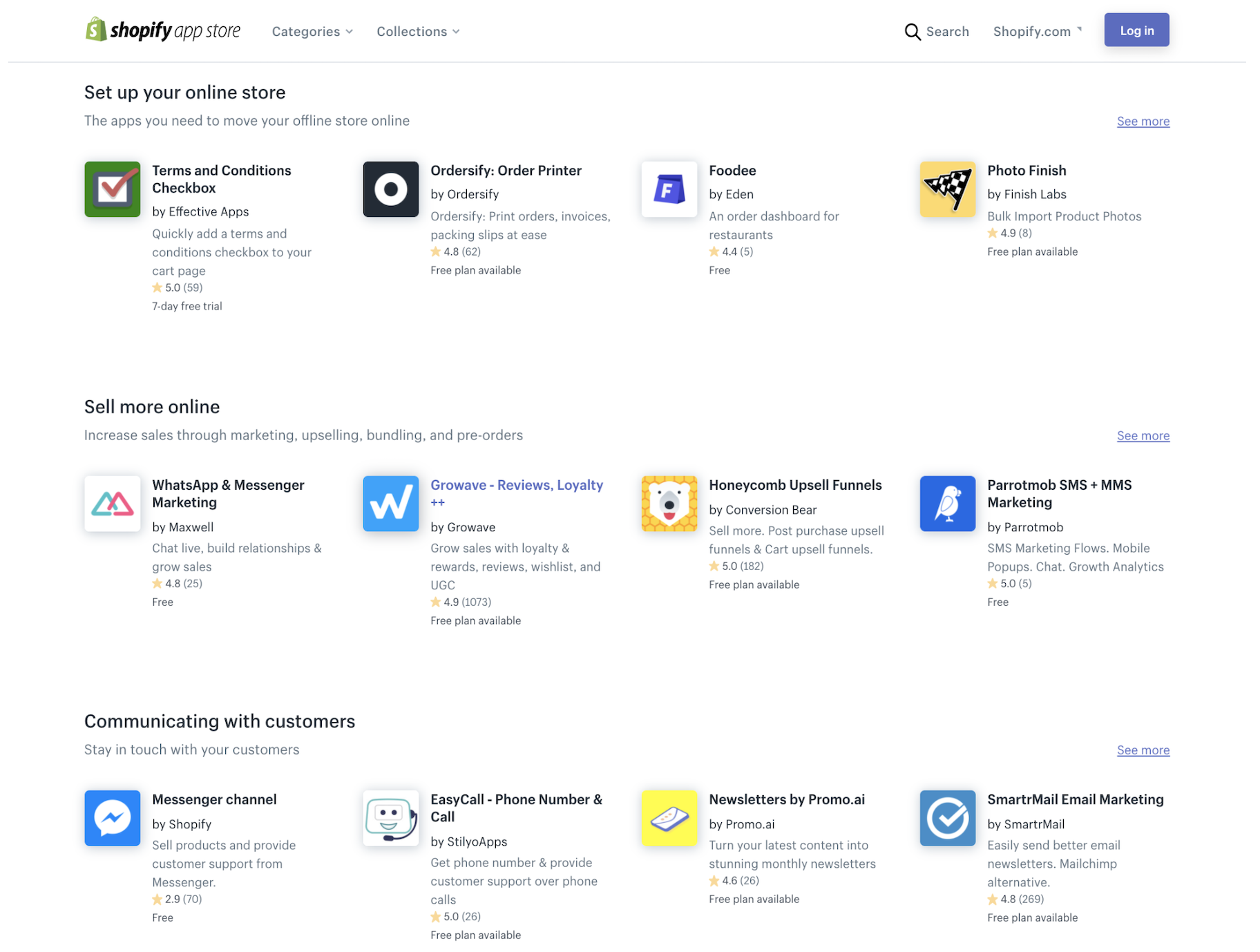Open the Foodee app icon
Viewport: 1260px width, 952px height.
point(668,189)
